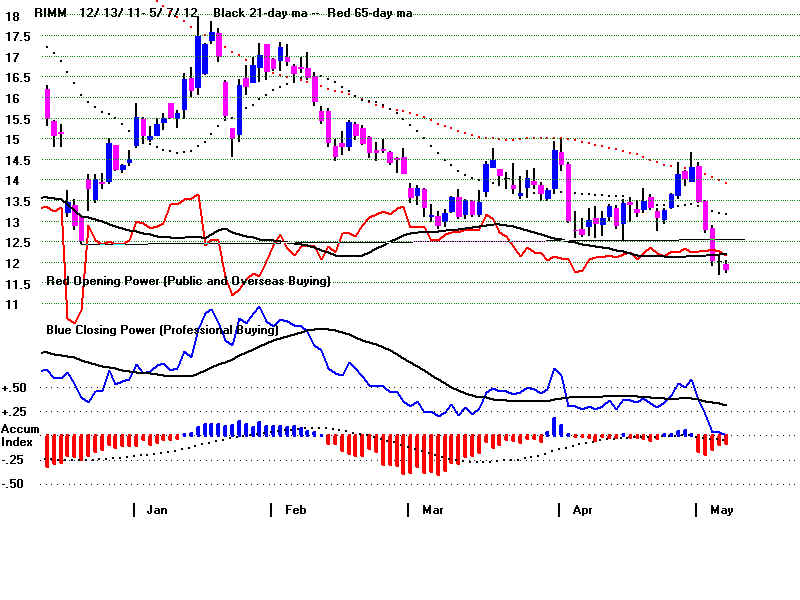Viewport: 800px width, 600px height.
Task: Select the Apr month marker
Action: click(x=582, y=509)
